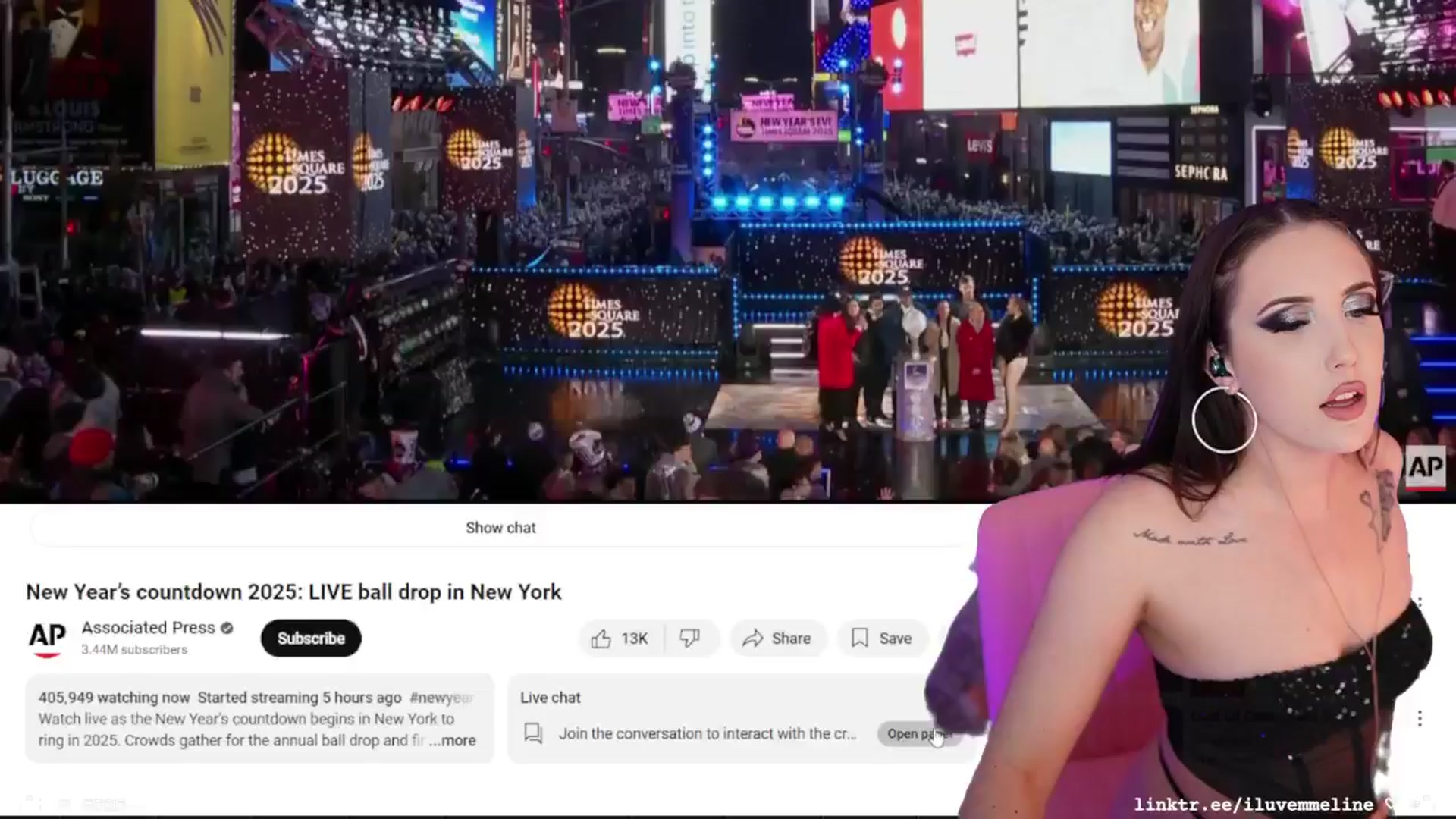
Task: Open the live chat panel
Action: click(918, 734)
